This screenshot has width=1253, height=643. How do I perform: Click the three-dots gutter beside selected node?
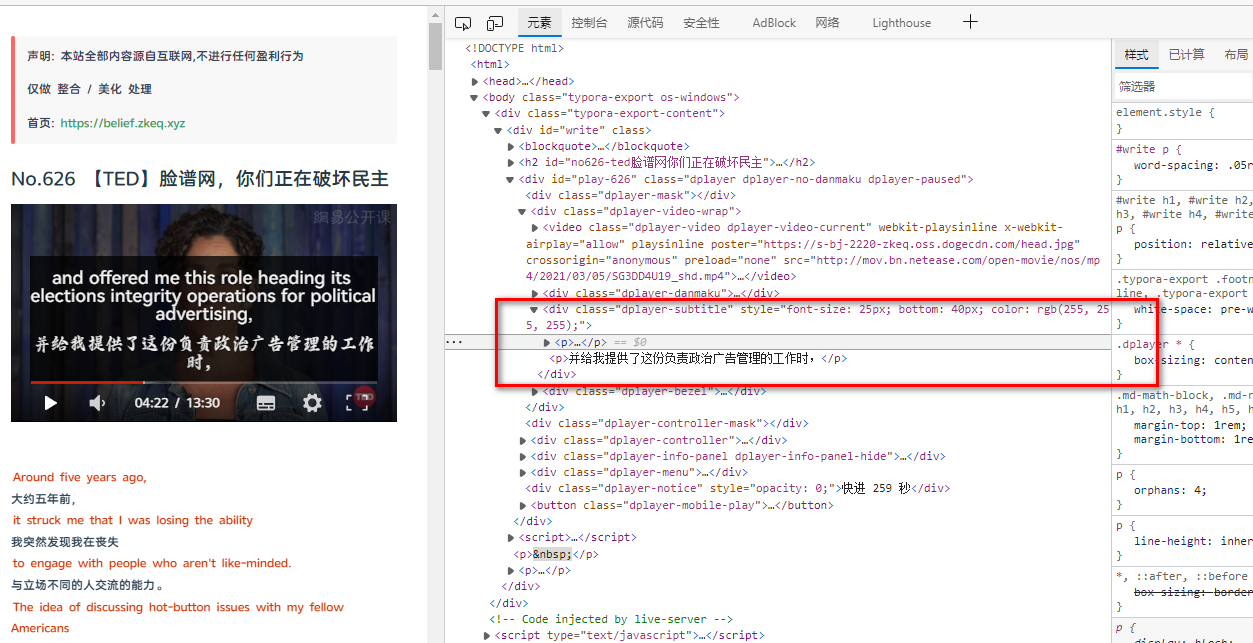click(x=455, y=342)
